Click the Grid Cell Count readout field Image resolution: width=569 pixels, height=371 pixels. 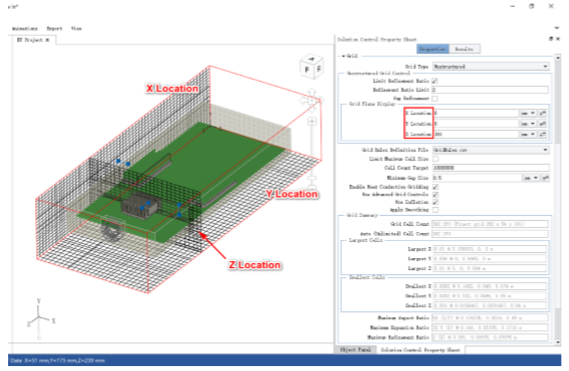click(x=490, y=224)
